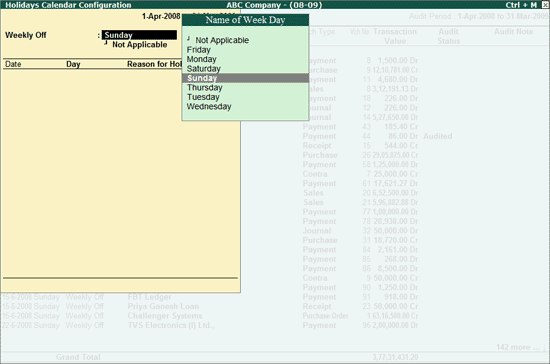Viewport: 550px width, 364px height.
Task: Select Thursday from the list
Action: click(204, 88)
